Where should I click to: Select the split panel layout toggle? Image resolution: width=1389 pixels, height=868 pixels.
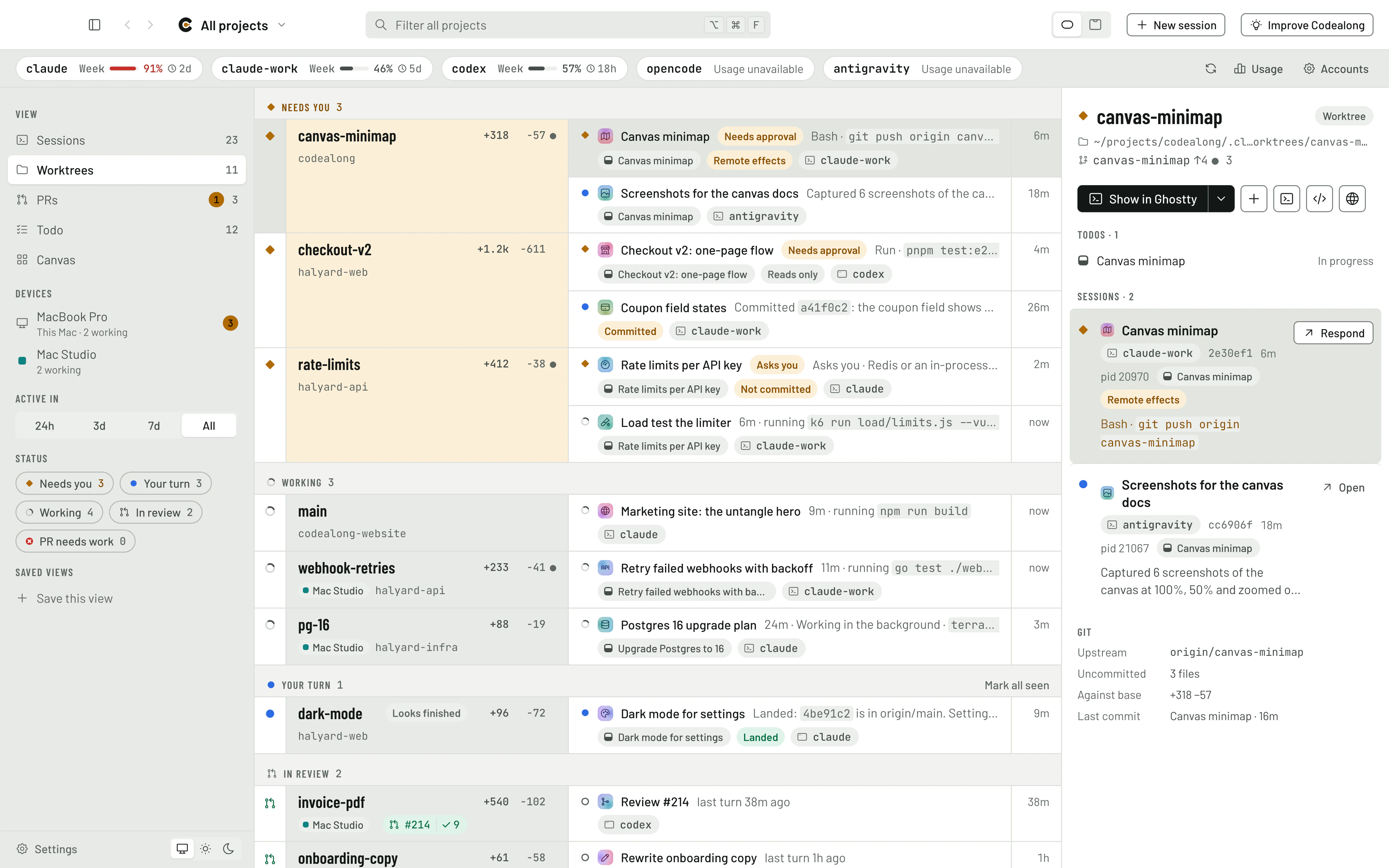coord(1095,25)
